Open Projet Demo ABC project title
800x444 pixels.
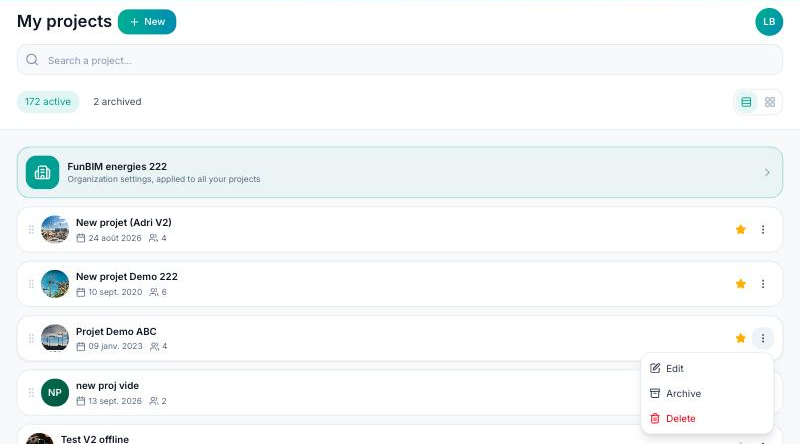pos(116,331)
